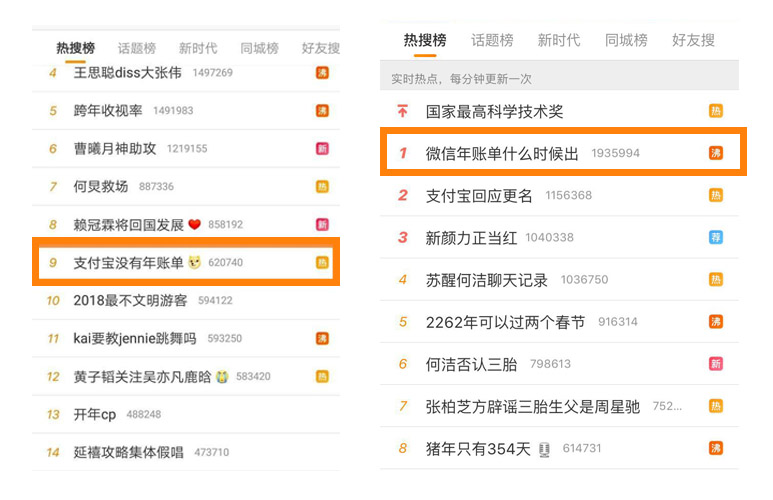Click the 新 badge next to 曹曦月神助攻

pos(322,148)
